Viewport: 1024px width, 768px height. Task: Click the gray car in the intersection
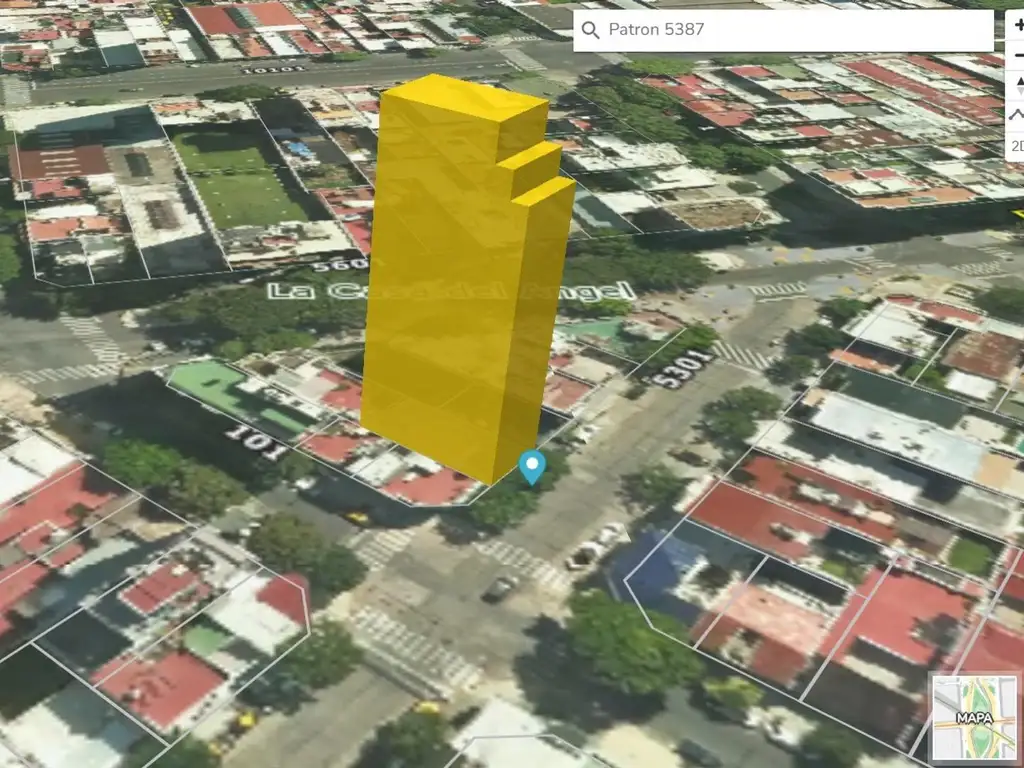click(499, 588)
